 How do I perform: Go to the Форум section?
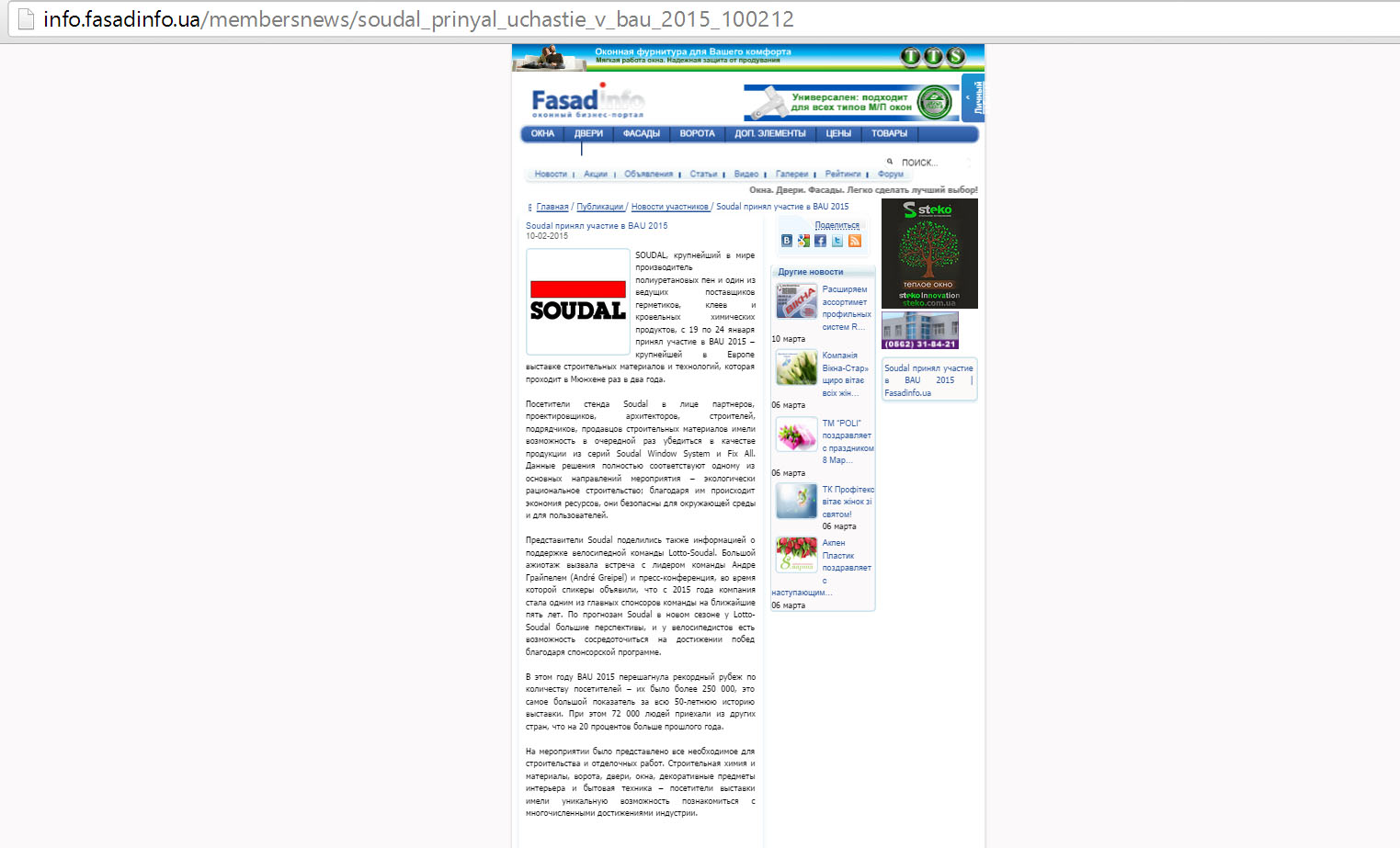(x=891, y=175)
